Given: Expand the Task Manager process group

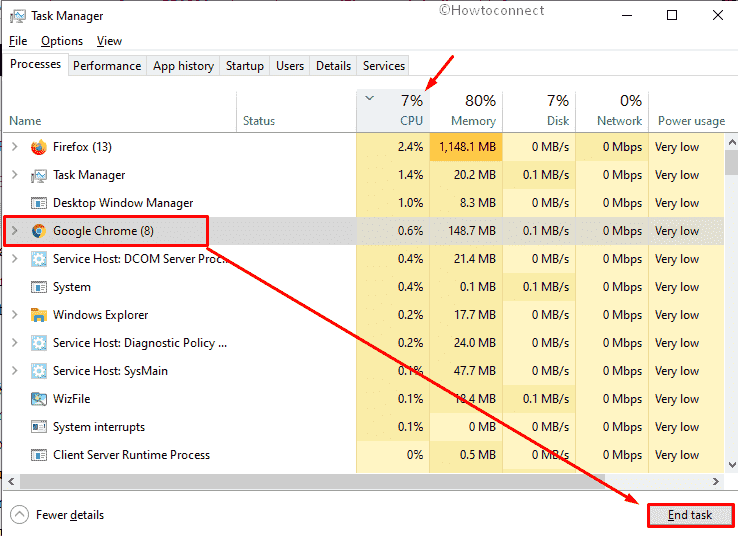Looking at the screenshot, I should (x=15, y=175).
